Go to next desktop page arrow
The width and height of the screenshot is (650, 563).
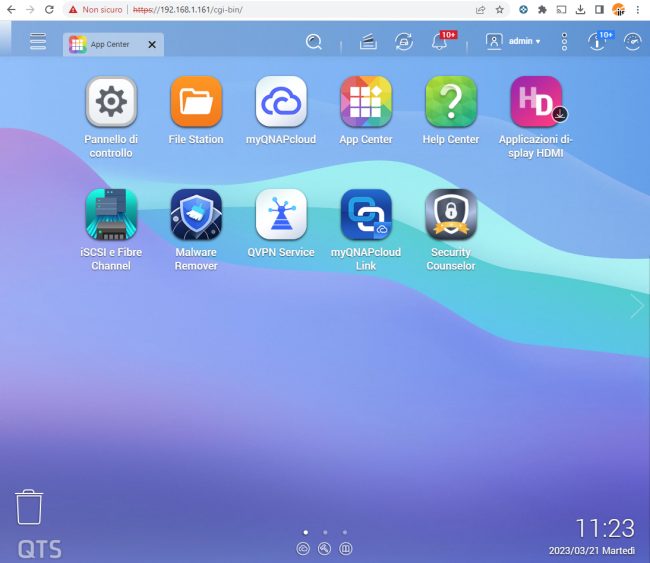[x=637, y=306]
